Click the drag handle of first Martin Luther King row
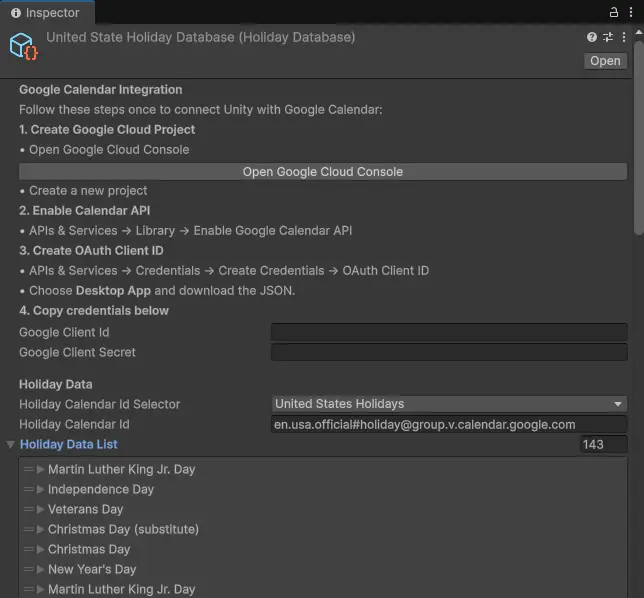This screenshot has height=598, width=644. click(x=28, y=469)
